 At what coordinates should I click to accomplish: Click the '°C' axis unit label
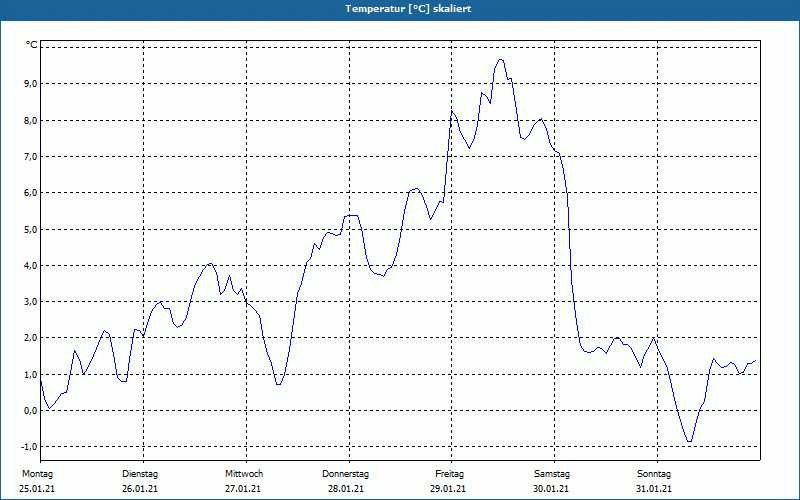(32, 45)
